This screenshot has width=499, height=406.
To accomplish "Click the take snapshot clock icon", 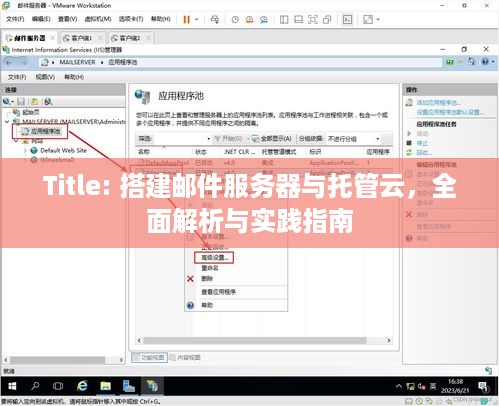I will (x=235, y=20).
